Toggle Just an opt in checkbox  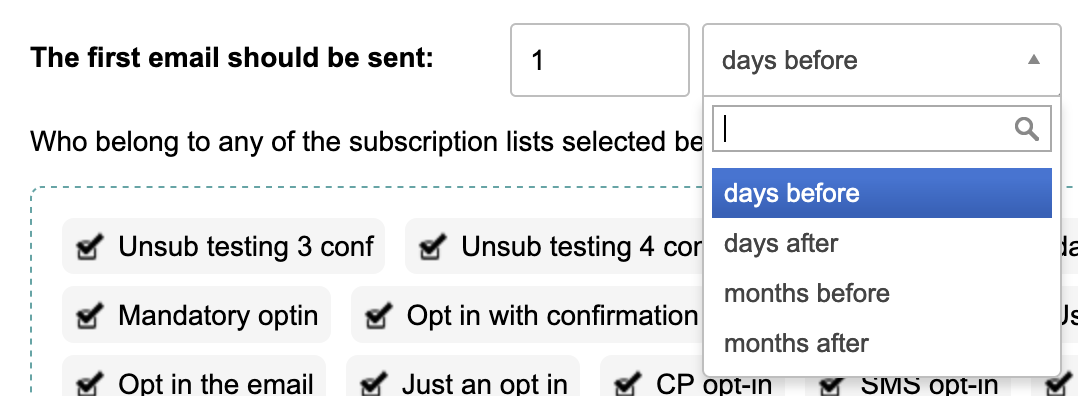coord(374,384)
